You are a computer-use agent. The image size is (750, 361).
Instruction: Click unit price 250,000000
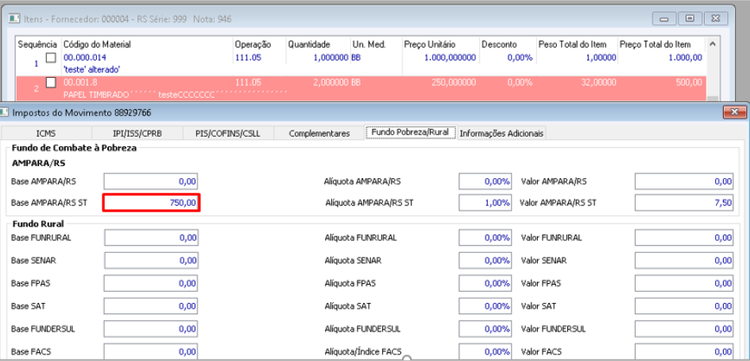(x=455, y=82)
